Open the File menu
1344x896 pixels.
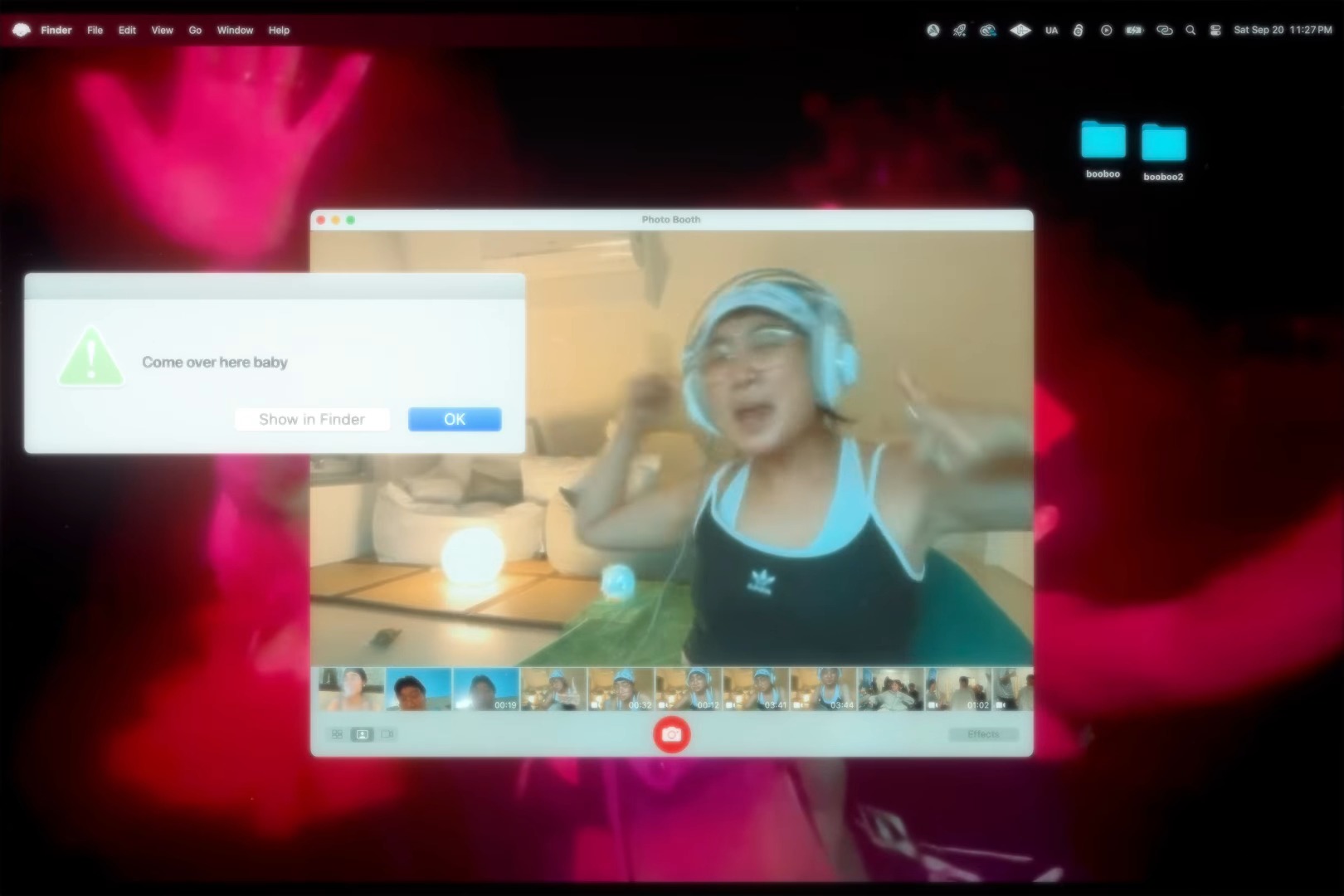point(95,30)
